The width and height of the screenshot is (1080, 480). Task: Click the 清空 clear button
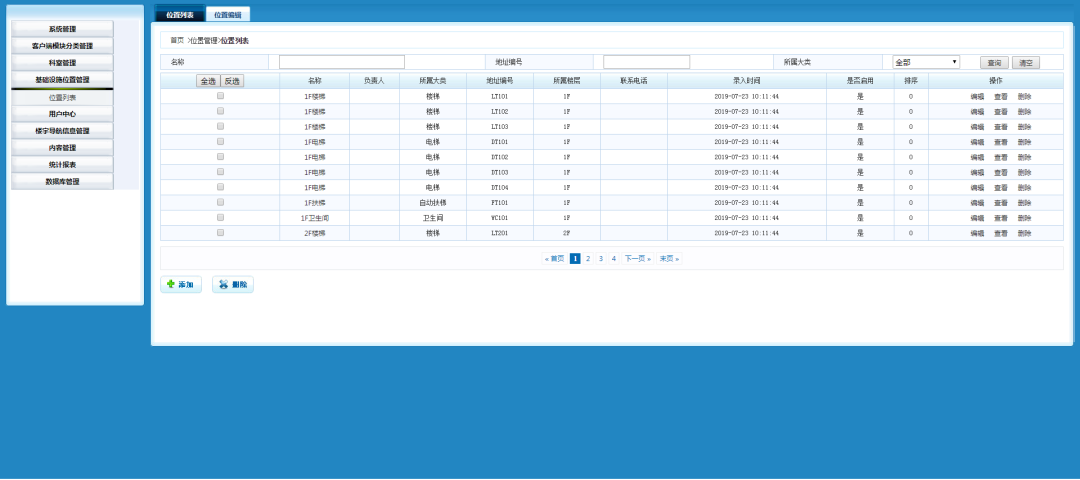coord(1025,62)
